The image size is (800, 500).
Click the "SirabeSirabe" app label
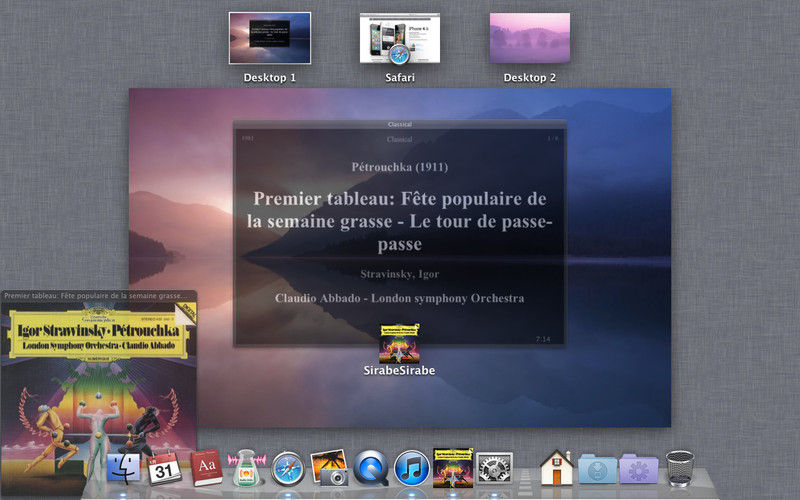coord(399,370)
